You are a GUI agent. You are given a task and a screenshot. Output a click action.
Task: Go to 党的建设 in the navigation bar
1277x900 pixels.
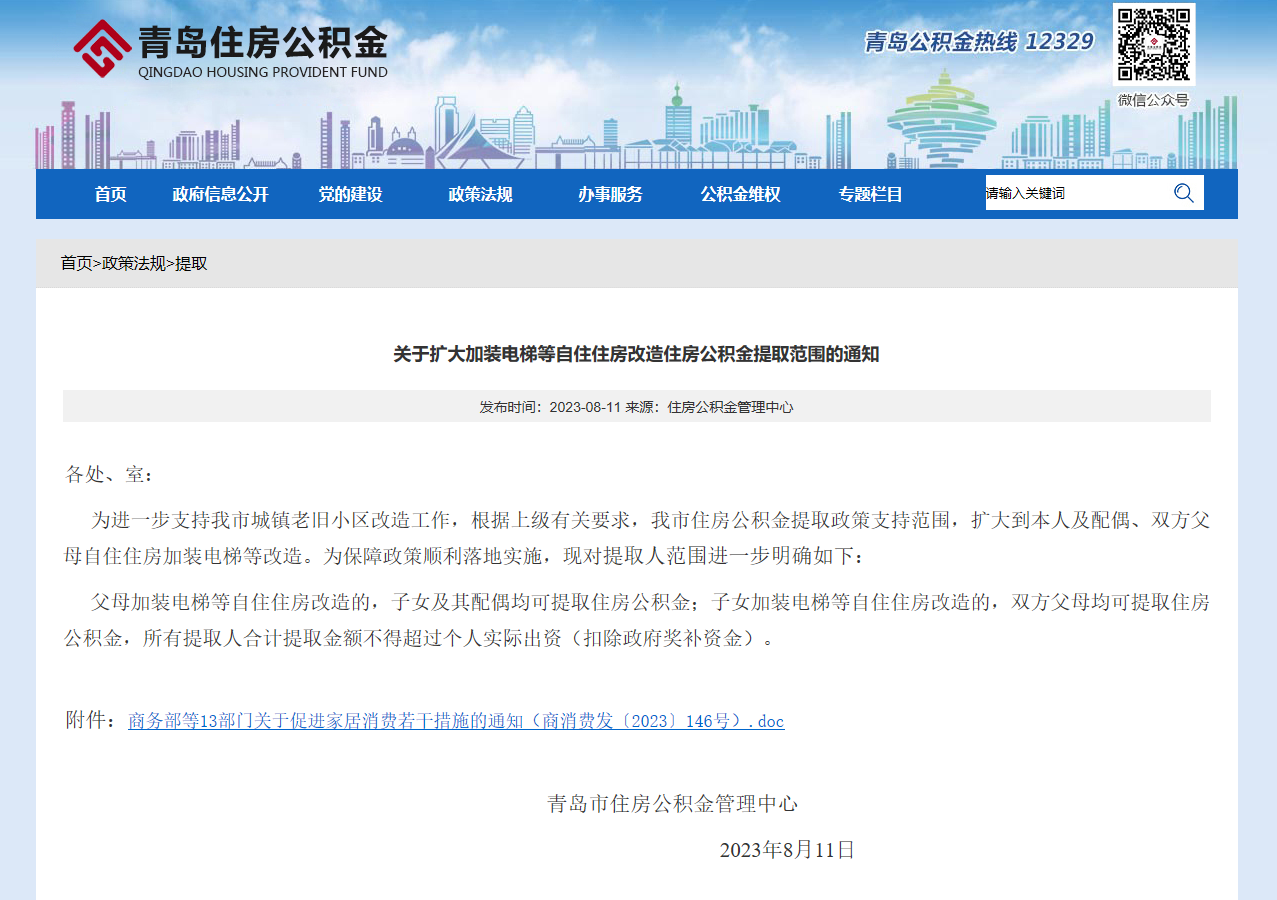pyautogui.click(x=350, y=194)
